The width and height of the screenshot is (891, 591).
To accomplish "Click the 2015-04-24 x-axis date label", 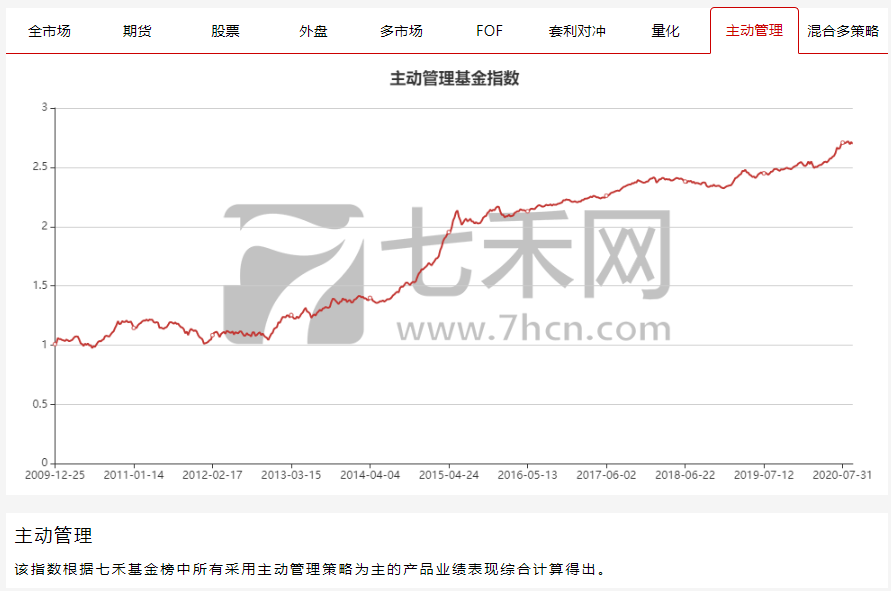I will (x=449, y=475).
